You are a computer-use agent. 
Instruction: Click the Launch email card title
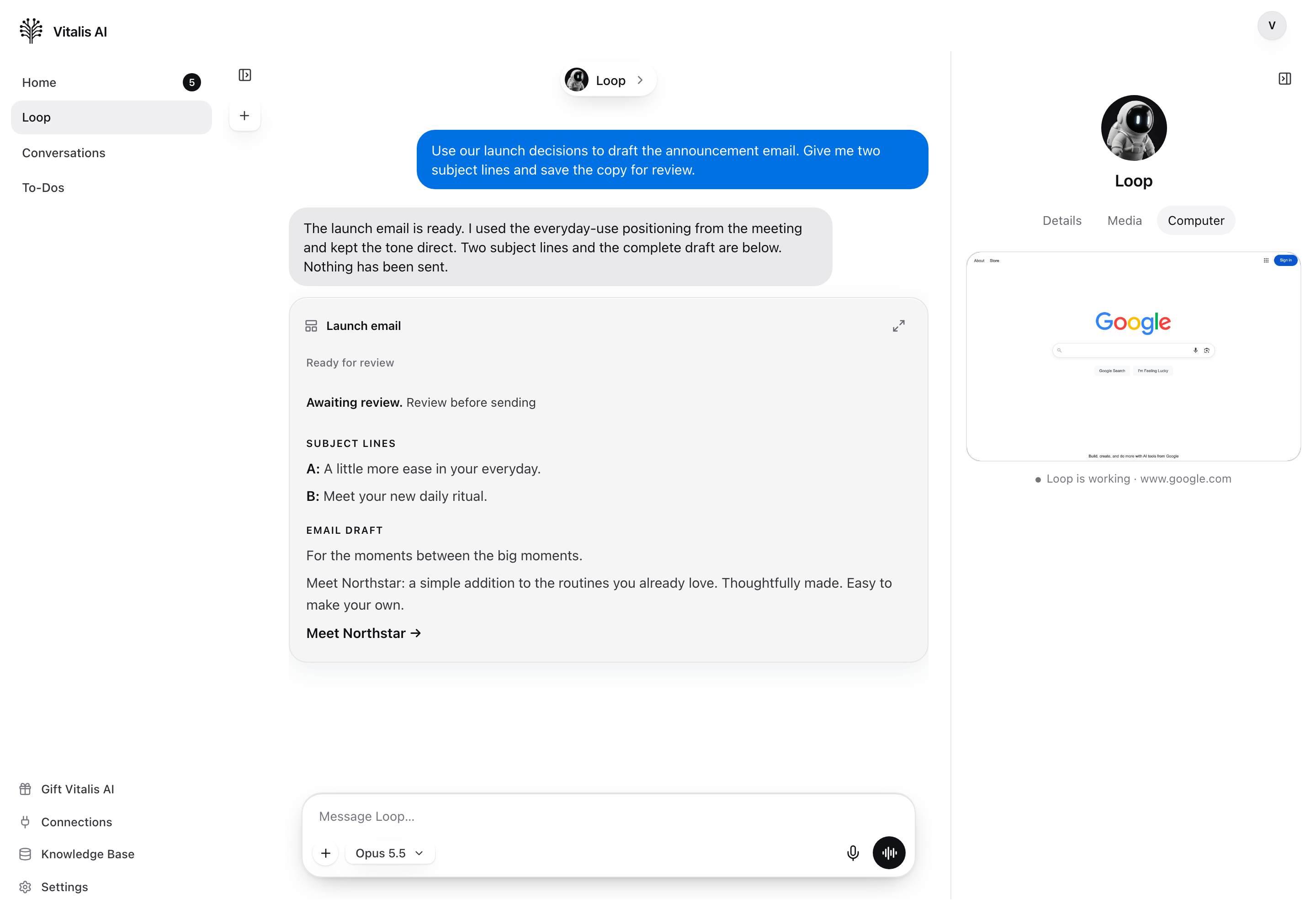tap(363, 326)
